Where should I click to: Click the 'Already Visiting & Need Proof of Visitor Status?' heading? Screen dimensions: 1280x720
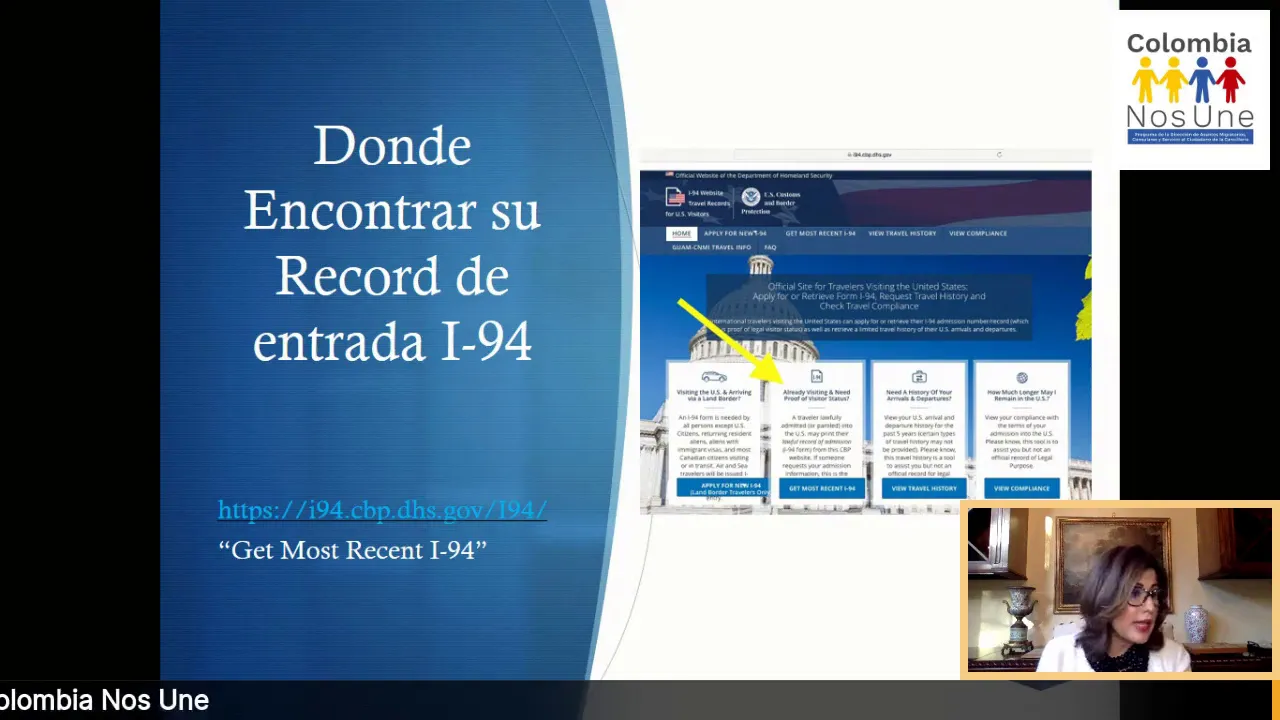coord(816,395)
